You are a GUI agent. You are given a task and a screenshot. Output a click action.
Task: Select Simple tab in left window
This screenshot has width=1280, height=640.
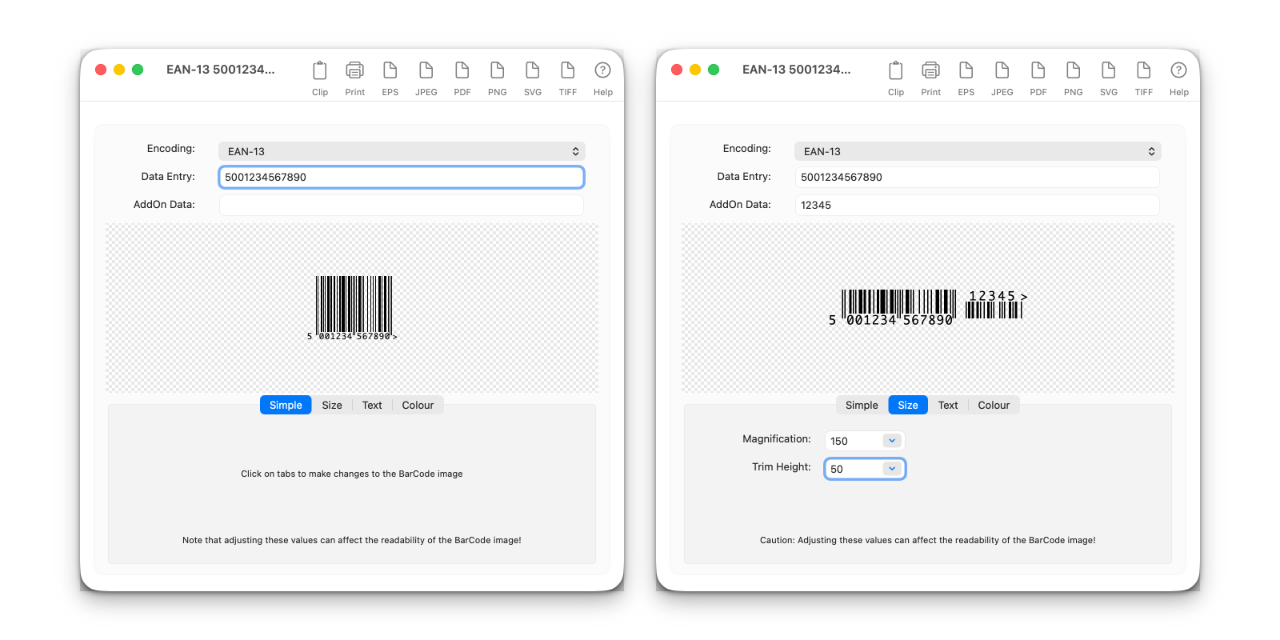(286, 405)
